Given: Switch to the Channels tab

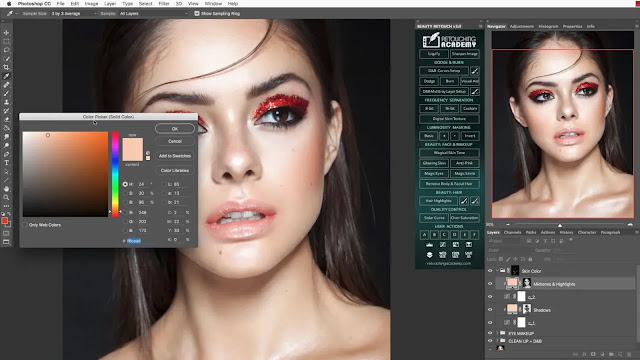Looking at the screenshot, I should click(x=512, y=232).
